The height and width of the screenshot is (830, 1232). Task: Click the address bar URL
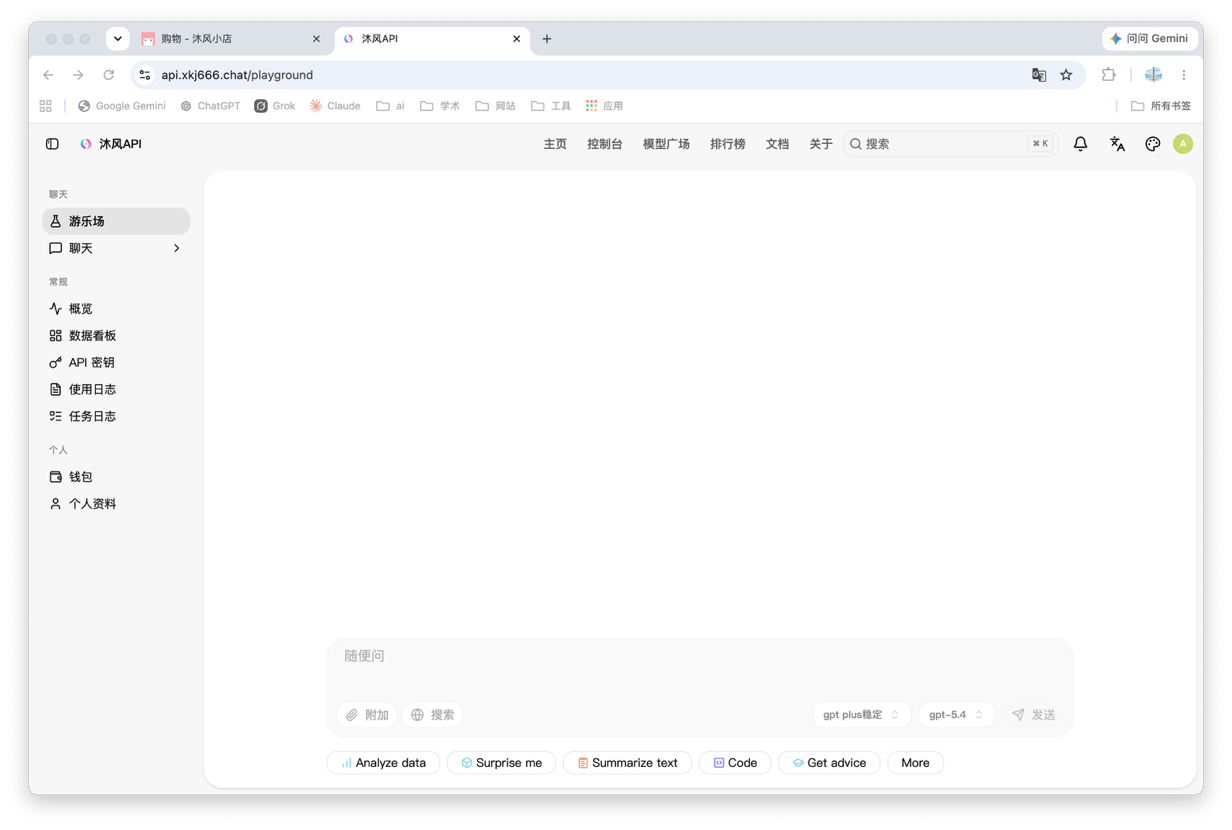pyautogui.click(x=237, y=75)
